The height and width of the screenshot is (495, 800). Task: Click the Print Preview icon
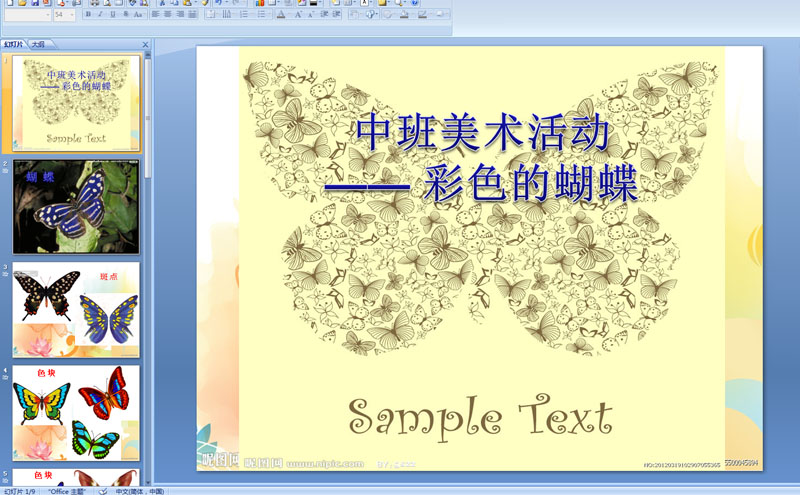click(x=108, y=2)
